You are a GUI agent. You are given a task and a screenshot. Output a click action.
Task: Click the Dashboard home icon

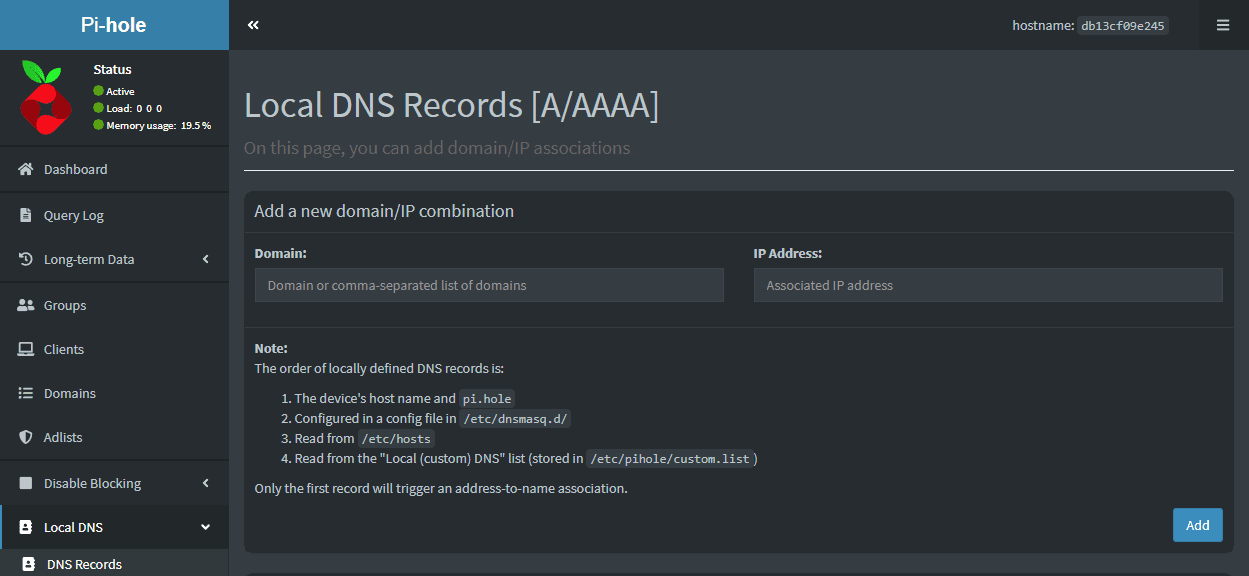point(26,170)
